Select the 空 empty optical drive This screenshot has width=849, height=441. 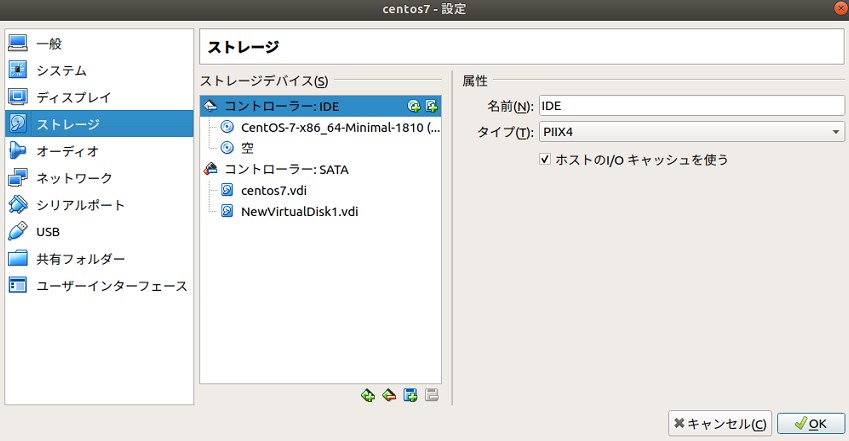[x=321, y=148]
